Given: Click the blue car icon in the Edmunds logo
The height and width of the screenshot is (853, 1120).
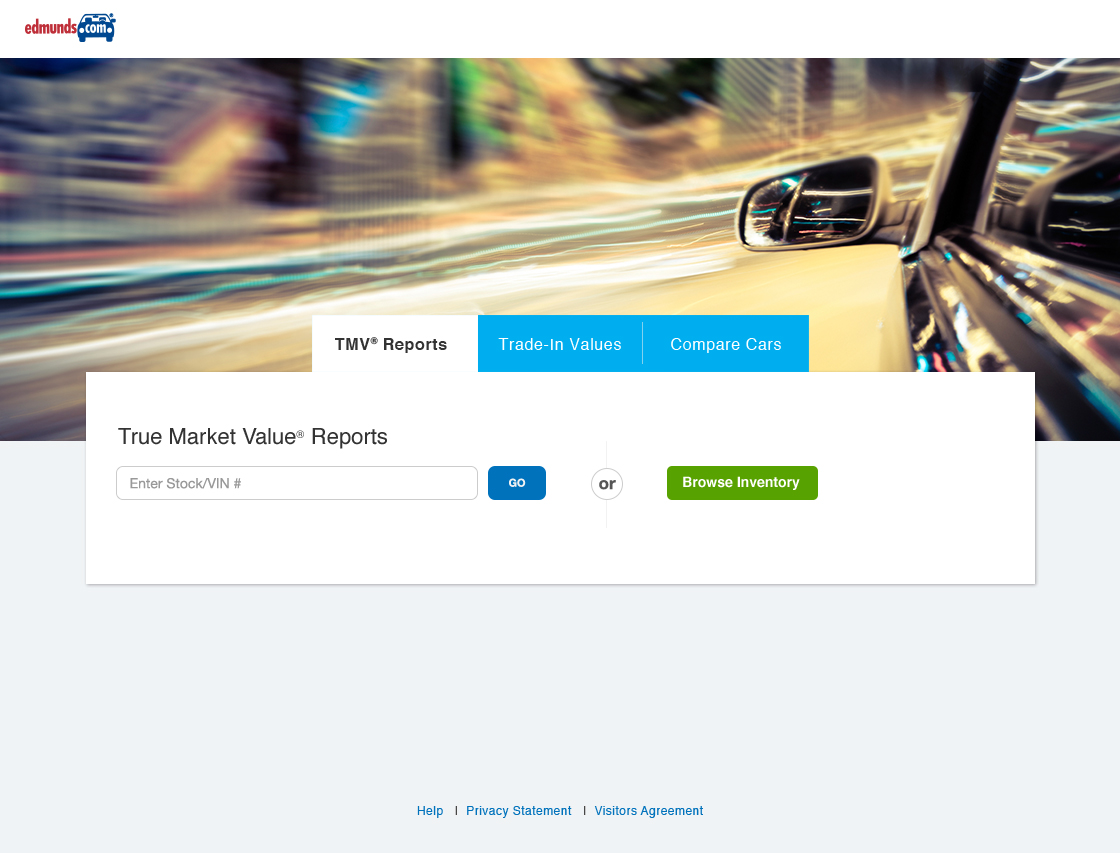Looking at the screenshot, I should [x=96, y=28].
